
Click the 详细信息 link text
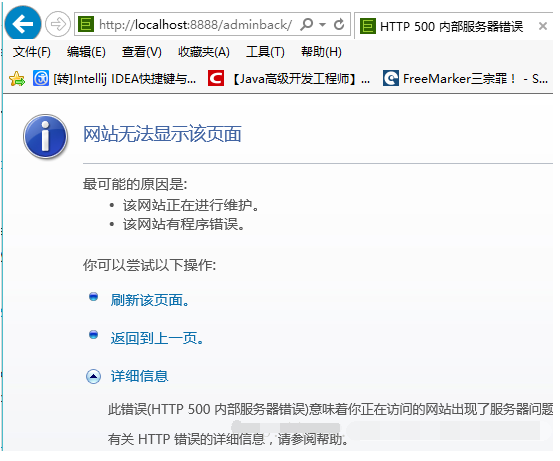(139, 376)
